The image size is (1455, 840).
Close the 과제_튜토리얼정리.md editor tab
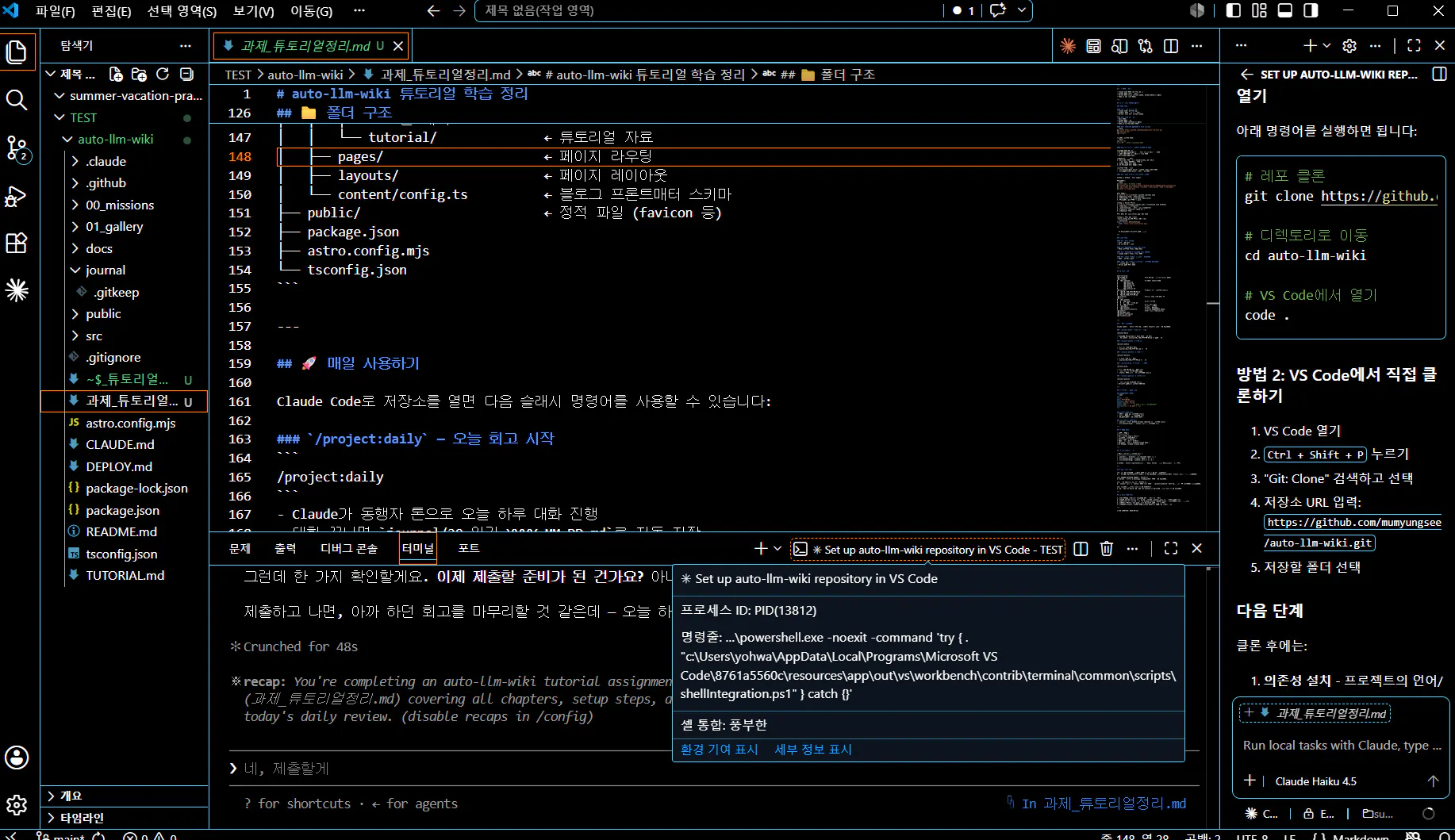pos(398,46)
